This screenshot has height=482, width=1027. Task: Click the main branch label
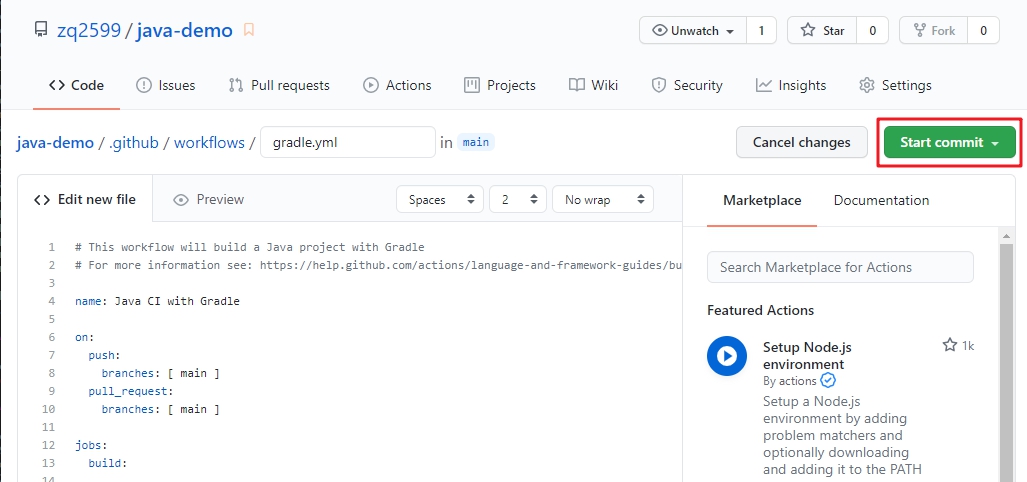pos(476,142)
